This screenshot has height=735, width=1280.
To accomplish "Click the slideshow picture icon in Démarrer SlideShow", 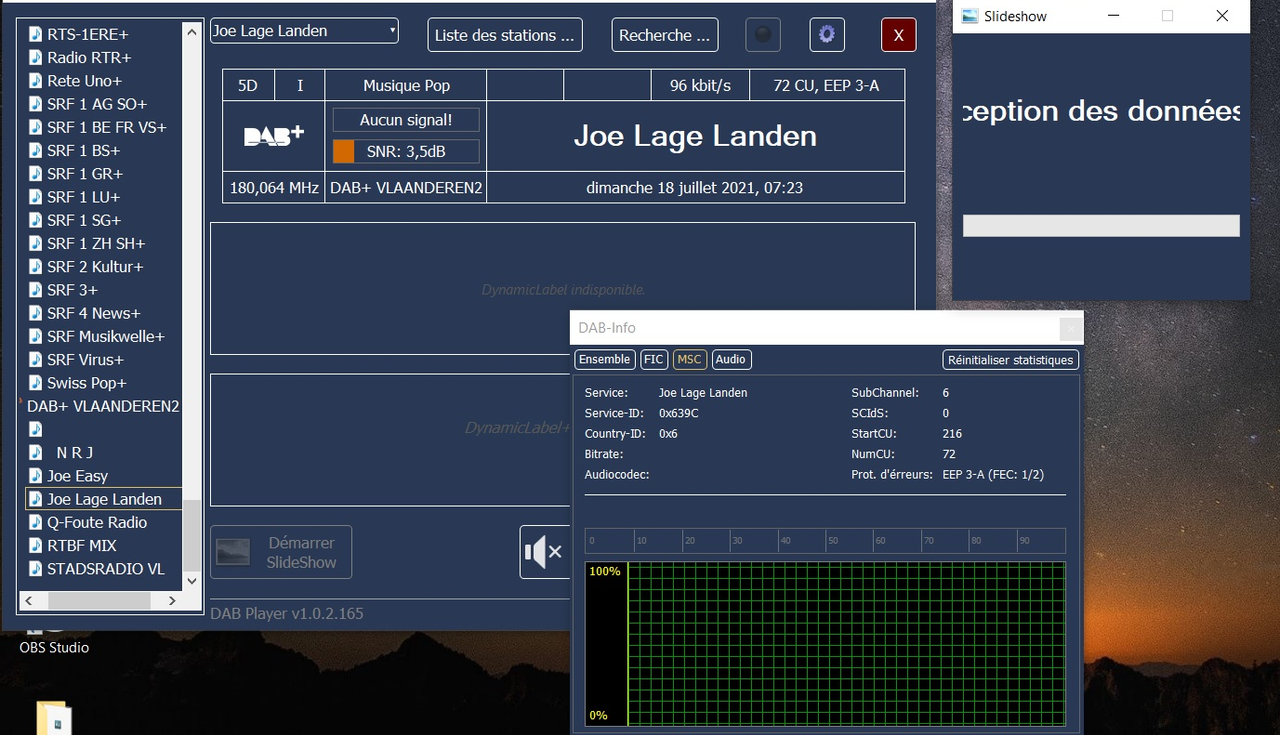I will (233, 552).
